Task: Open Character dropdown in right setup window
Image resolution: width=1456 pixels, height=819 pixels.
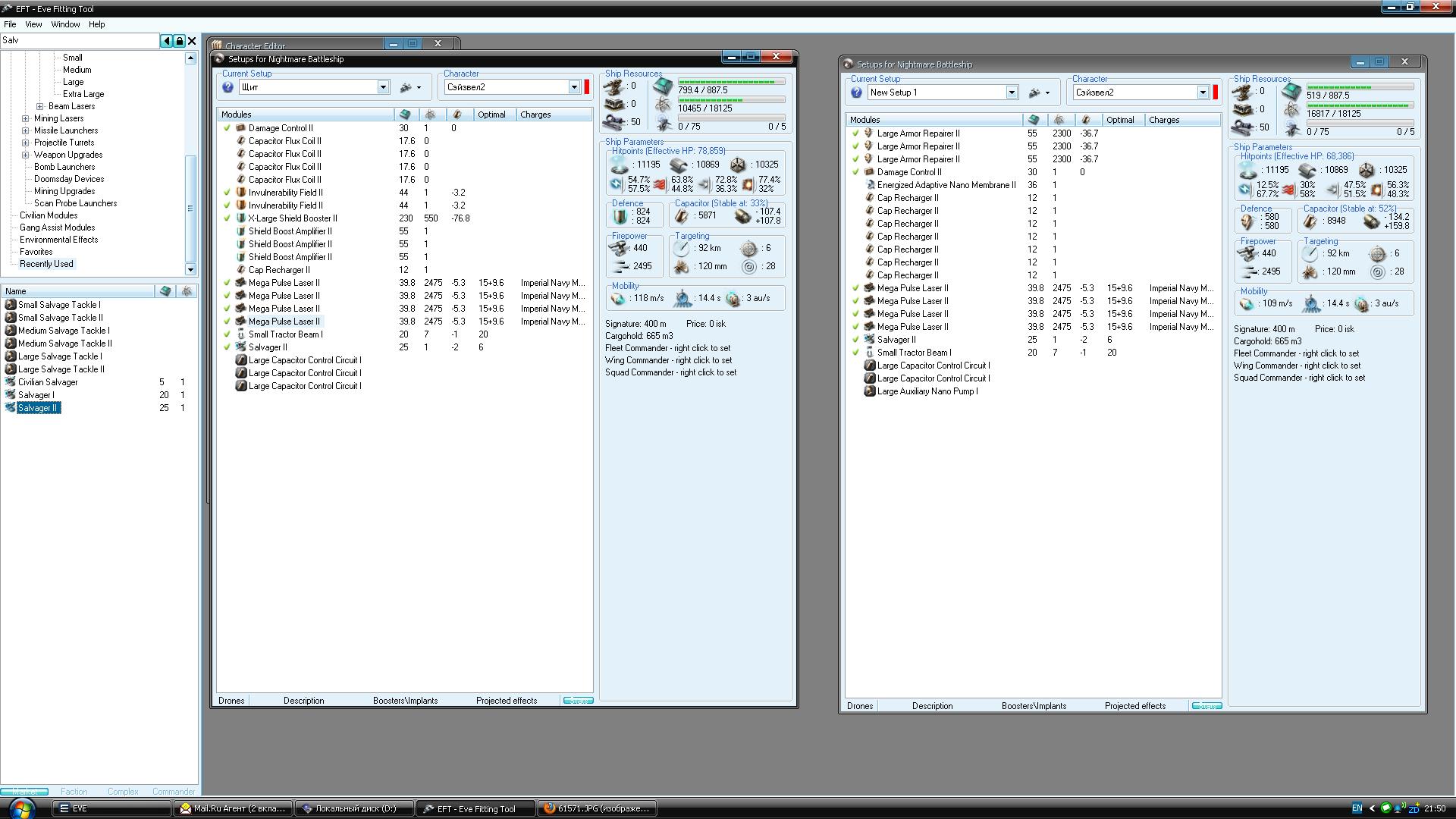Action: point(1202,93)
